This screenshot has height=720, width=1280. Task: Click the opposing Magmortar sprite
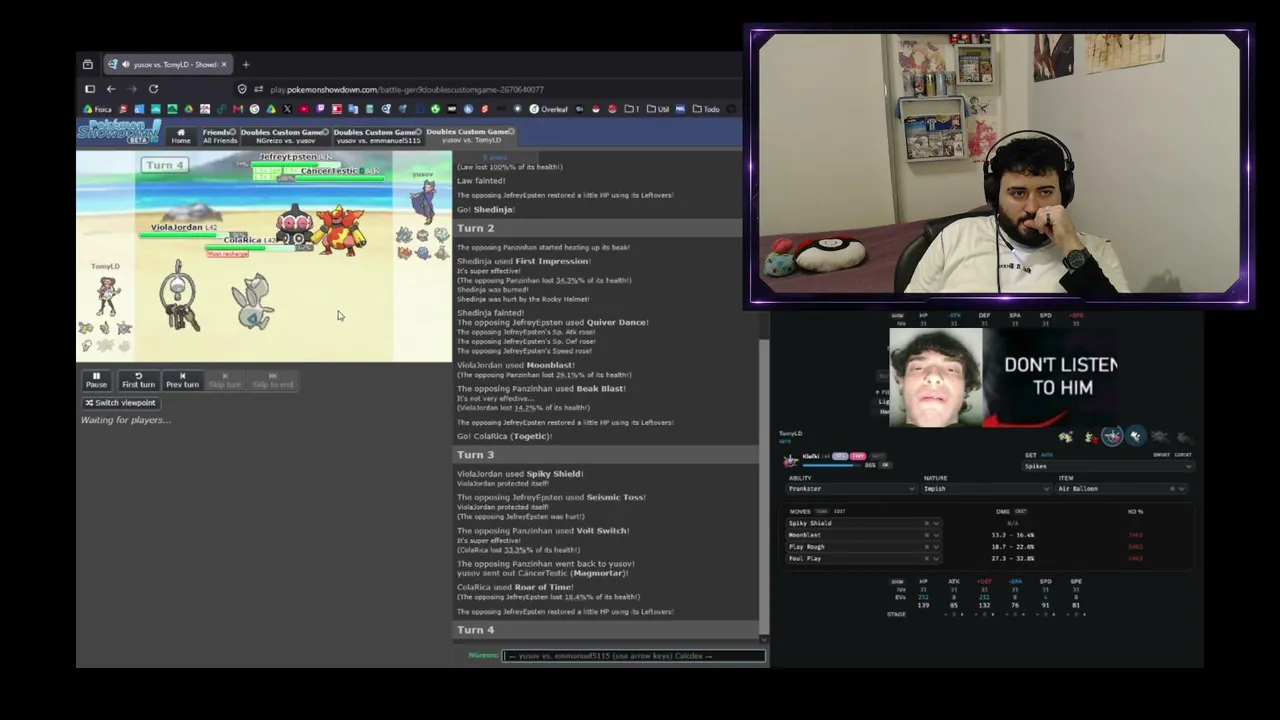[x=339, y=230]
